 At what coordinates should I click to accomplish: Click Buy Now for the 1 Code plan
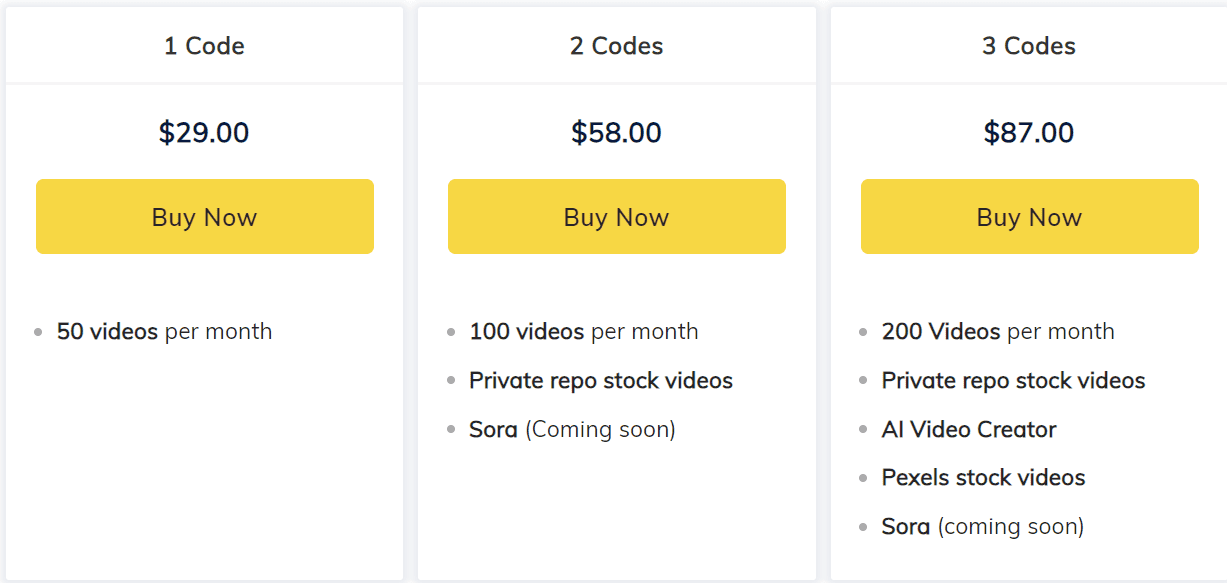[204, 216]
